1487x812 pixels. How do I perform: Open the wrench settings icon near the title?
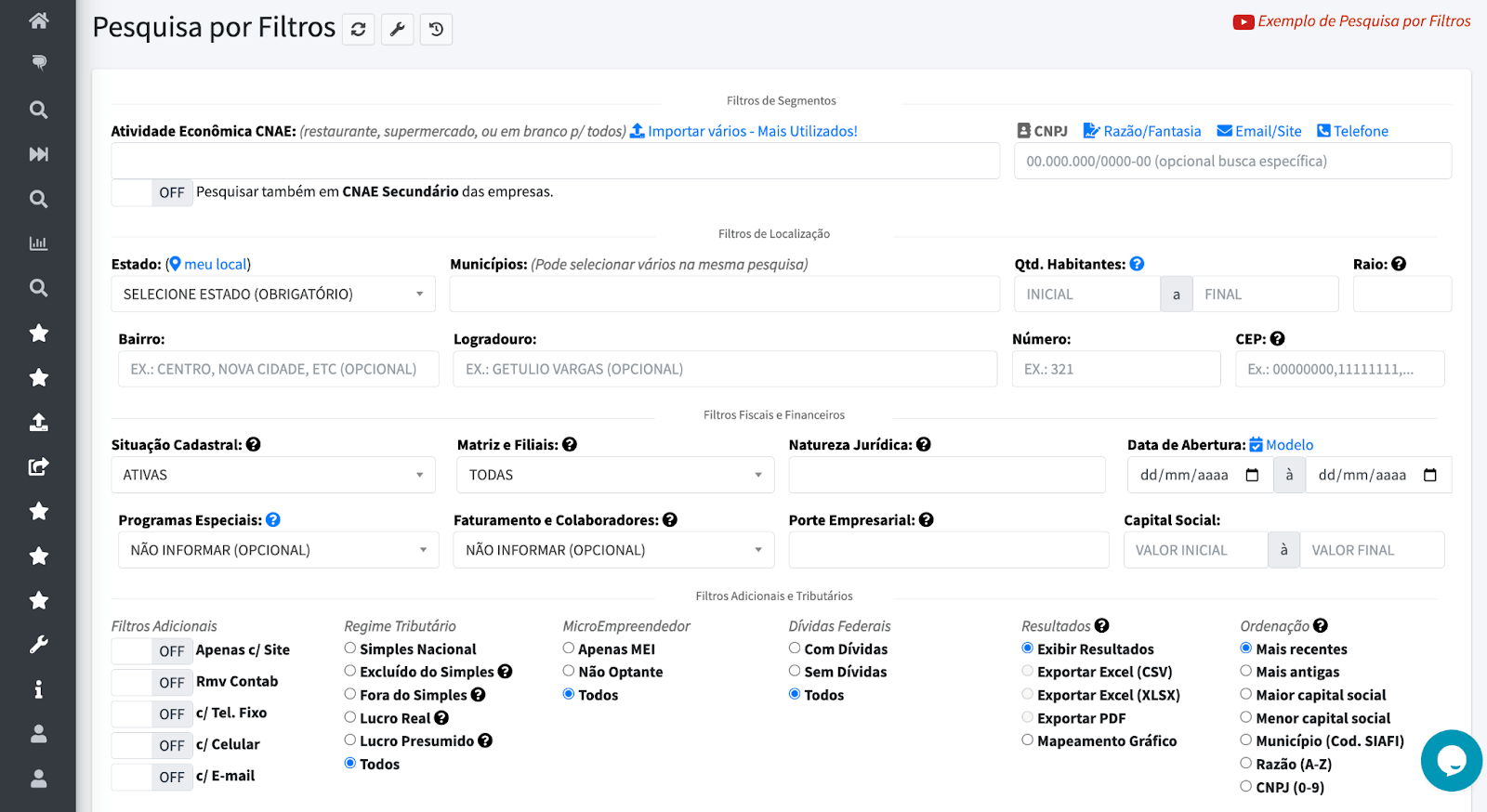[x=397, y=30]
